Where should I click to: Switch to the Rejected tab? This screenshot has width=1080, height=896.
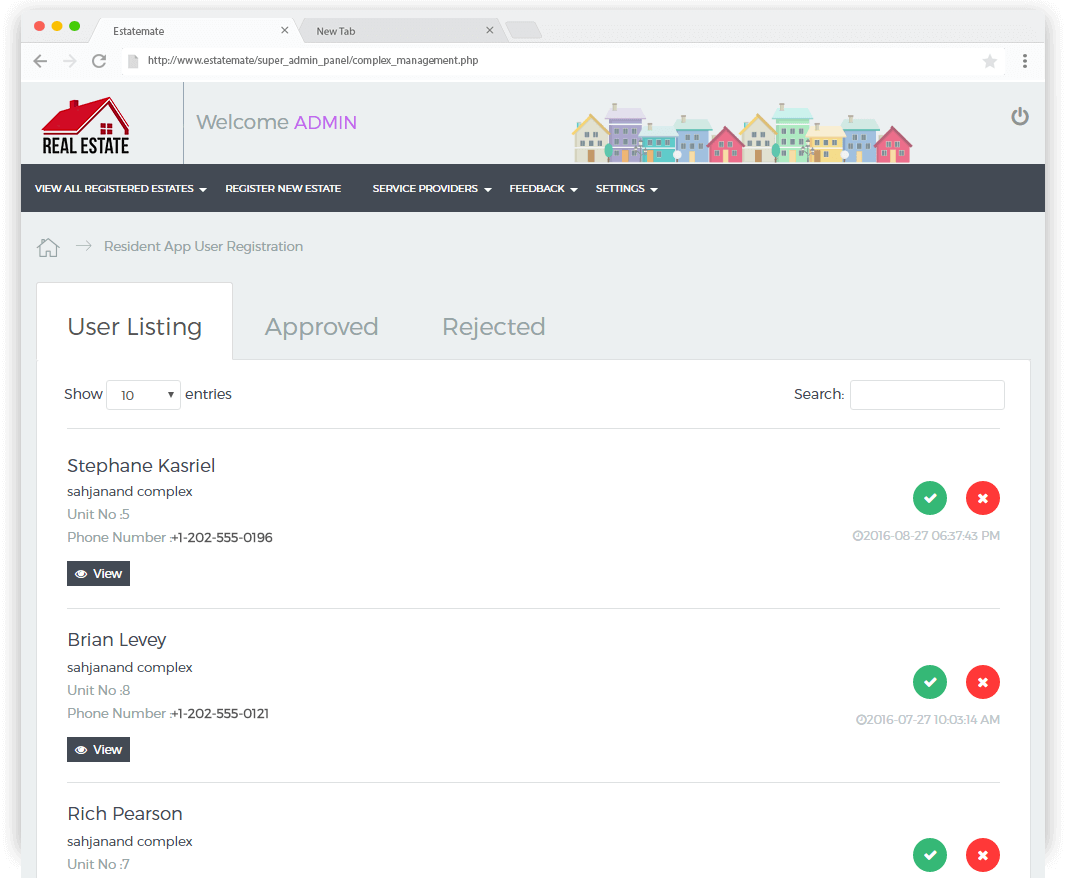pos(493,326)
